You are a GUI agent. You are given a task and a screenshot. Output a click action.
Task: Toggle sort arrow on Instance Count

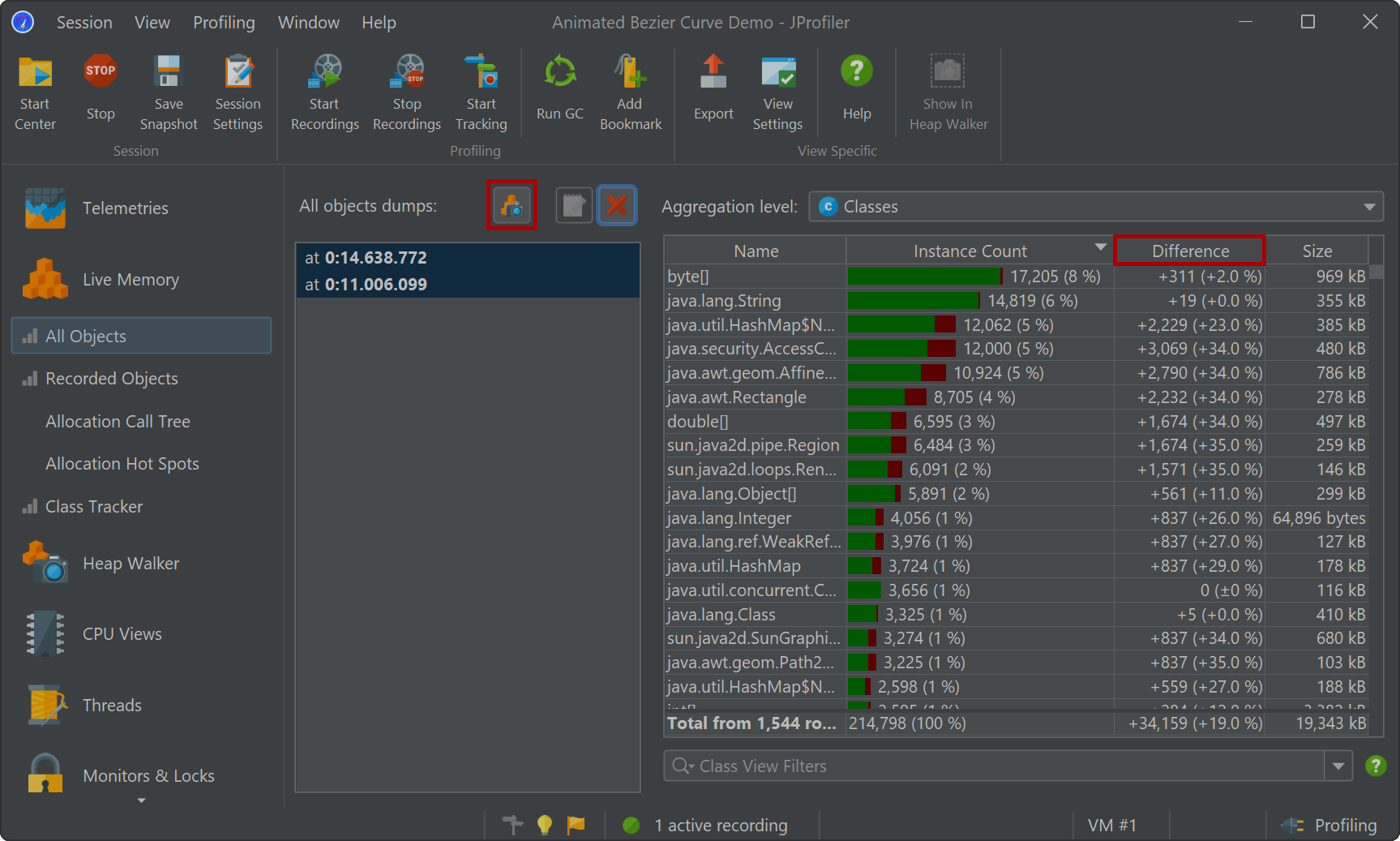click(1100, 247)
